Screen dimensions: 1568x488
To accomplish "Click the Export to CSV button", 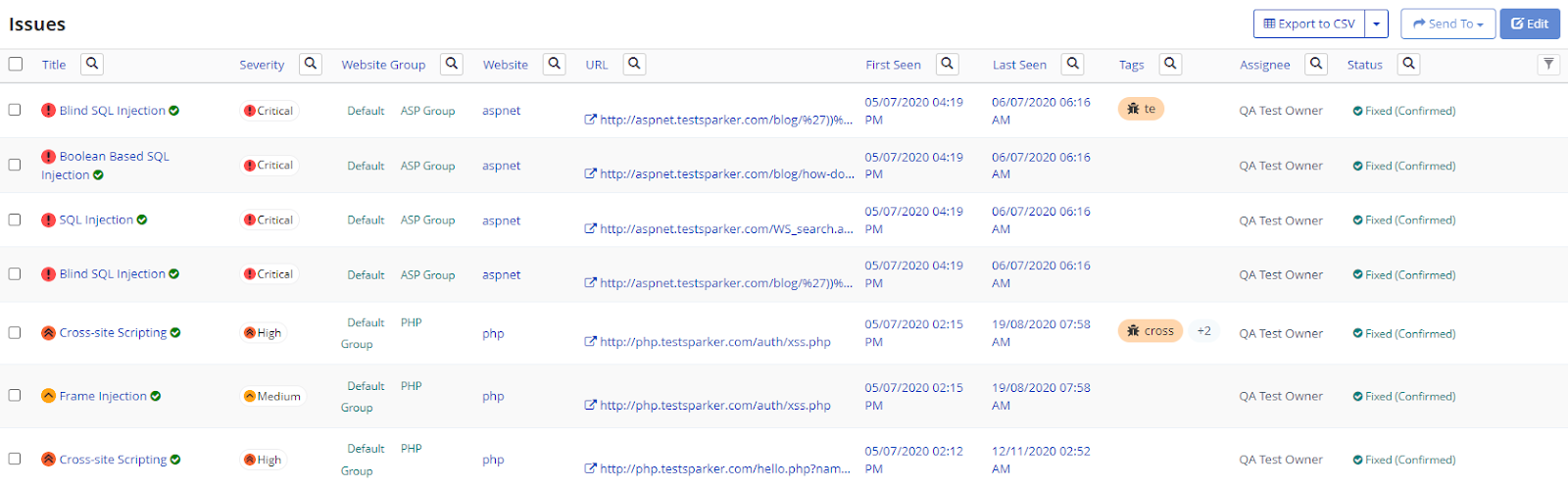I will 1309,24.
